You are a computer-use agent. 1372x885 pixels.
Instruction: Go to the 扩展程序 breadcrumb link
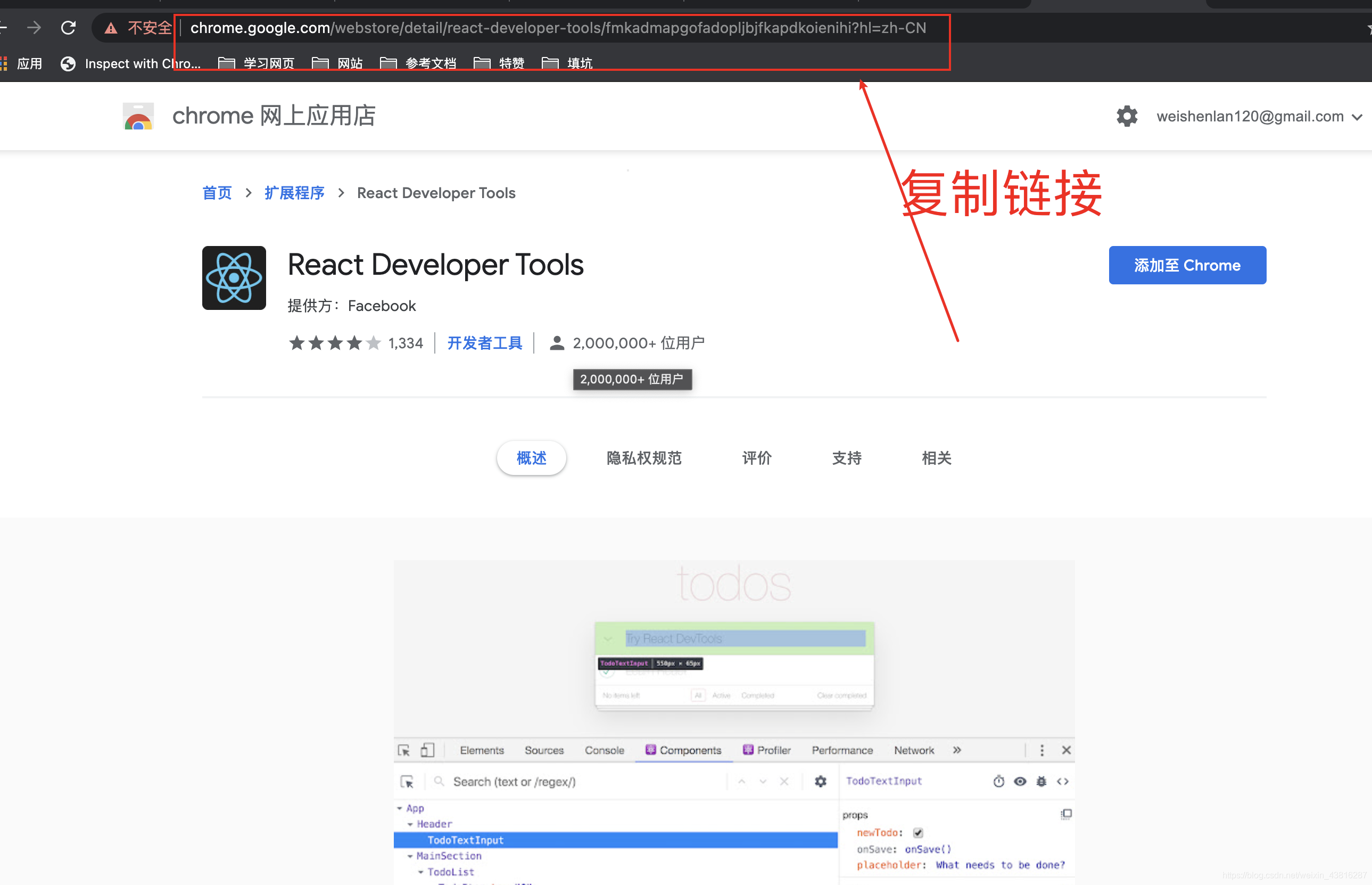click(294, 193)
